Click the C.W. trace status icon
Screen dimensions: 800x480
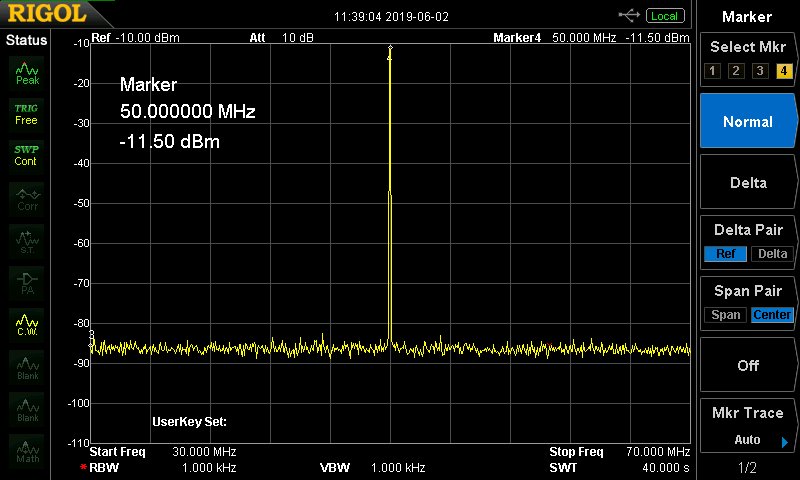(27, 325)
